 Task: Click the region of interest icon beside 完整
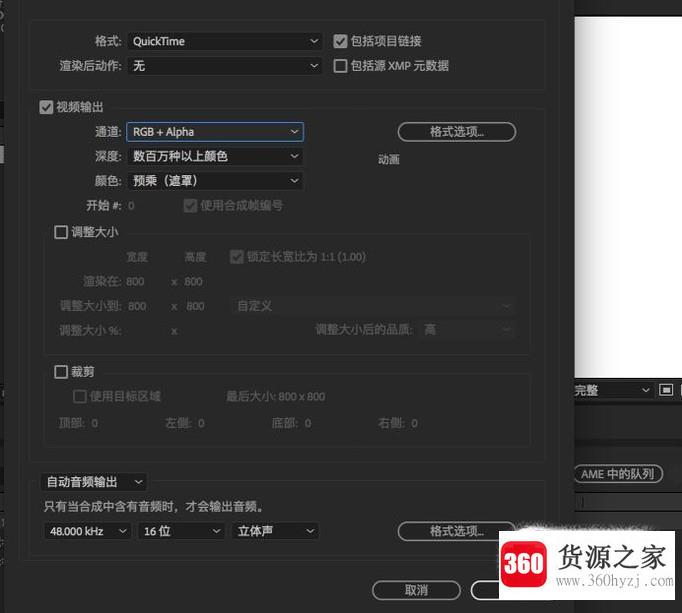tap(665, 390)
